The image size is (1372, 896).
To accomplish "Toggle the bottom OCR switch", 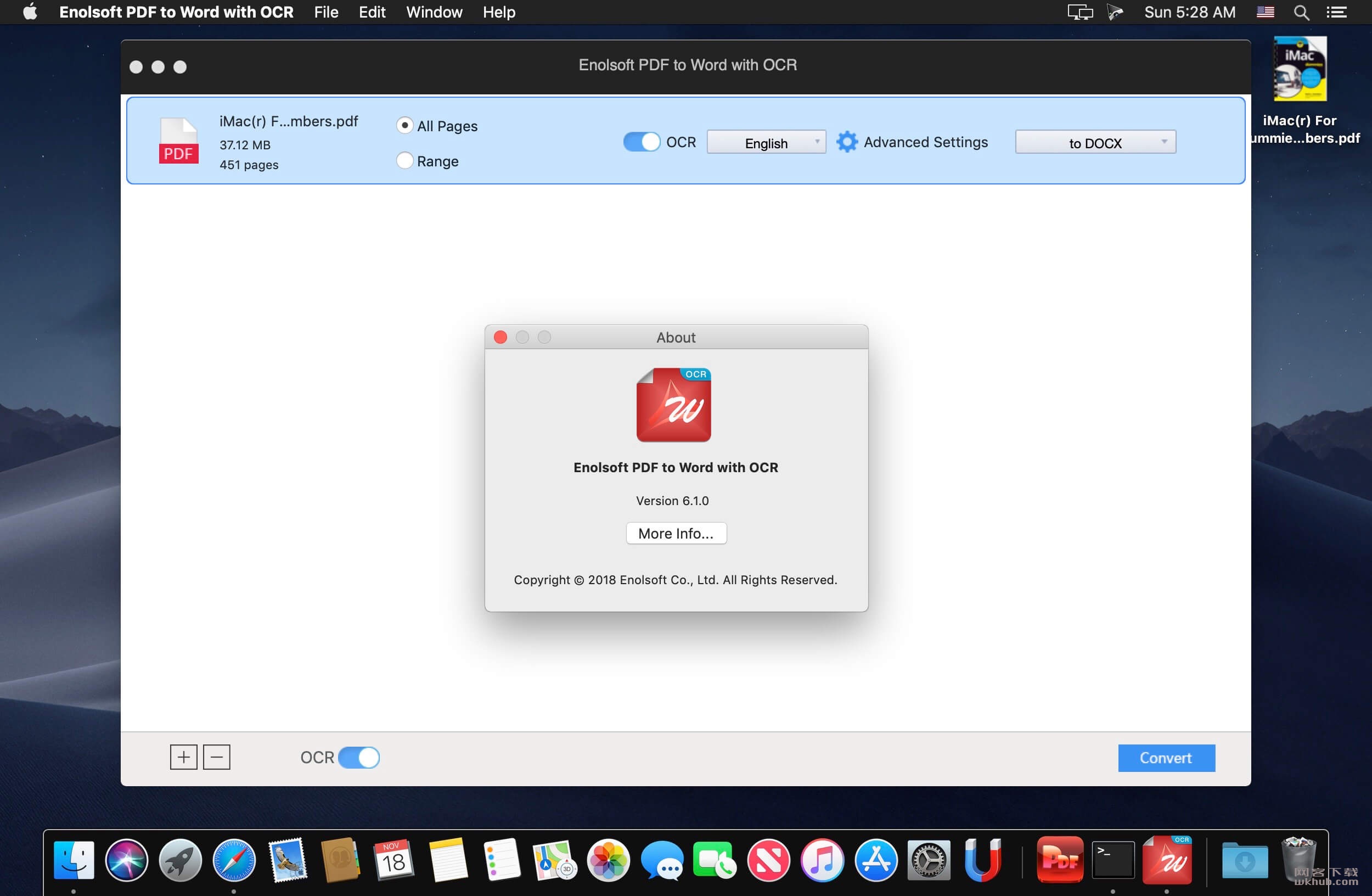I will click(x=358, y=757).
